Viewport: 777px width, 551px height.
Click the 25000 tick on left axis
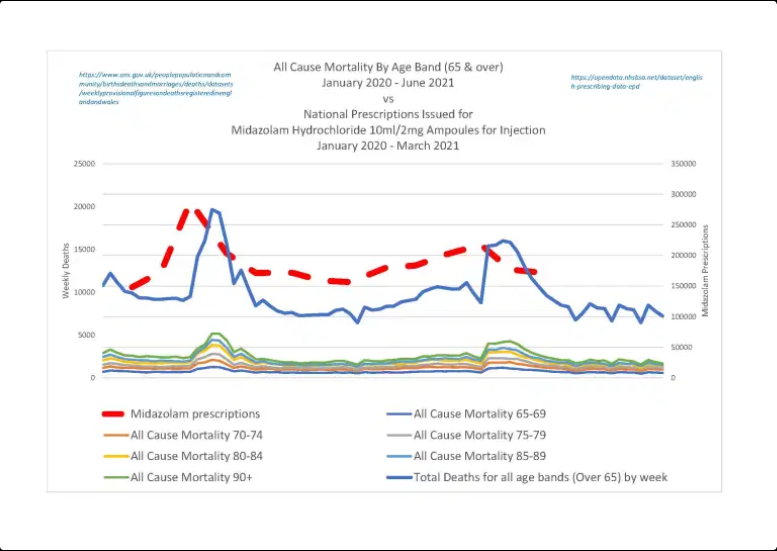click(x=82, y=164)
